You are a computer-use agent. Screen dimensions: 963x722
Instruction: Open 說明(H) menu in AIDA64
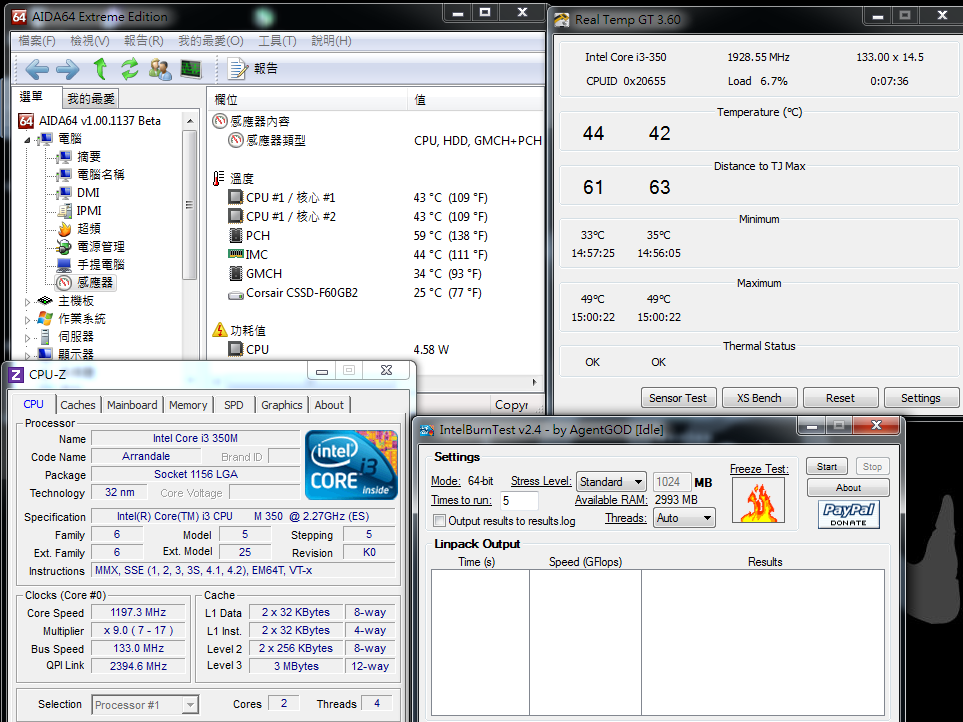pyautogui.click(x=331, y=41)
